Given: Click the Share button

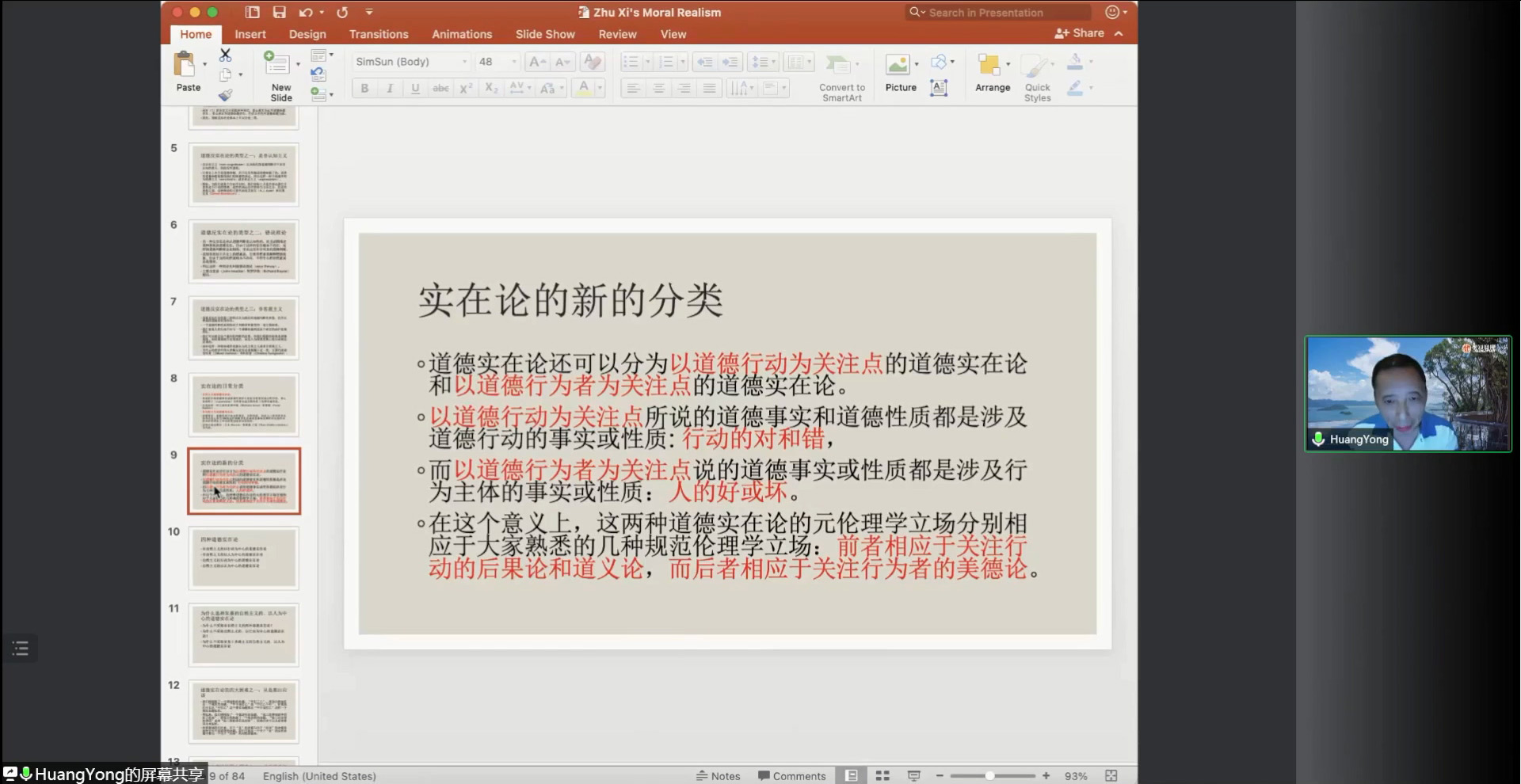Looking at the screenshot, I should coord(1080,33).
